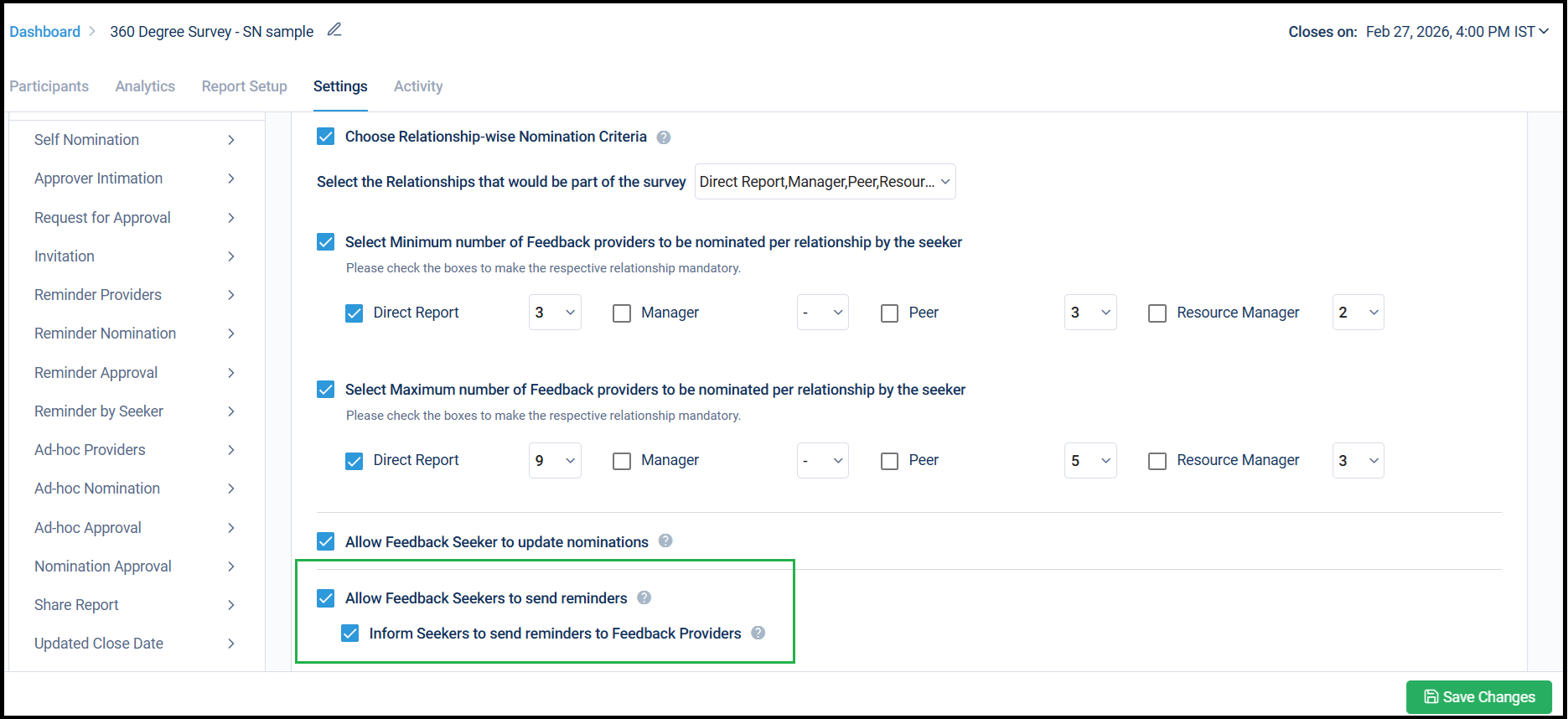Open the Report Setup tab
This screenshot has height=719, width=1568.
244,86
